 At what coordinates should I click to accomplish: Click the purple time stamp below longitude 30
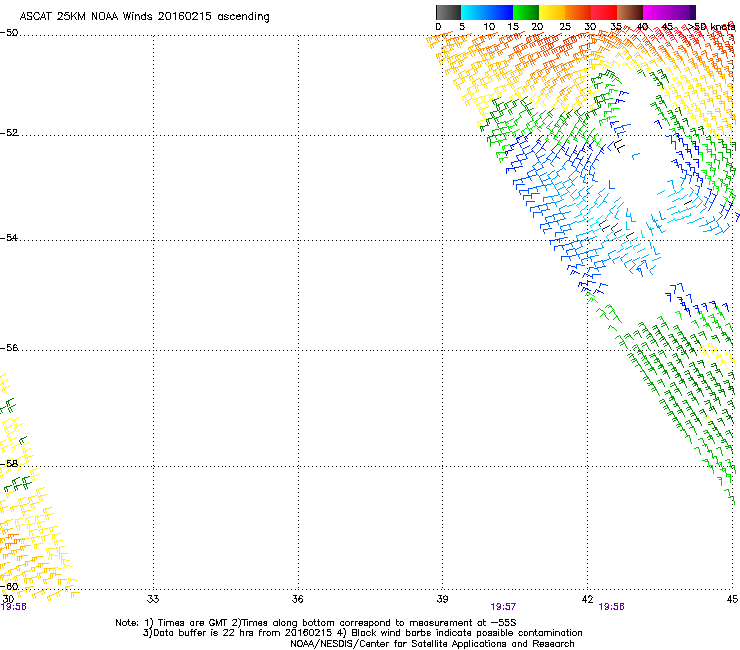(x=13, y=607)
